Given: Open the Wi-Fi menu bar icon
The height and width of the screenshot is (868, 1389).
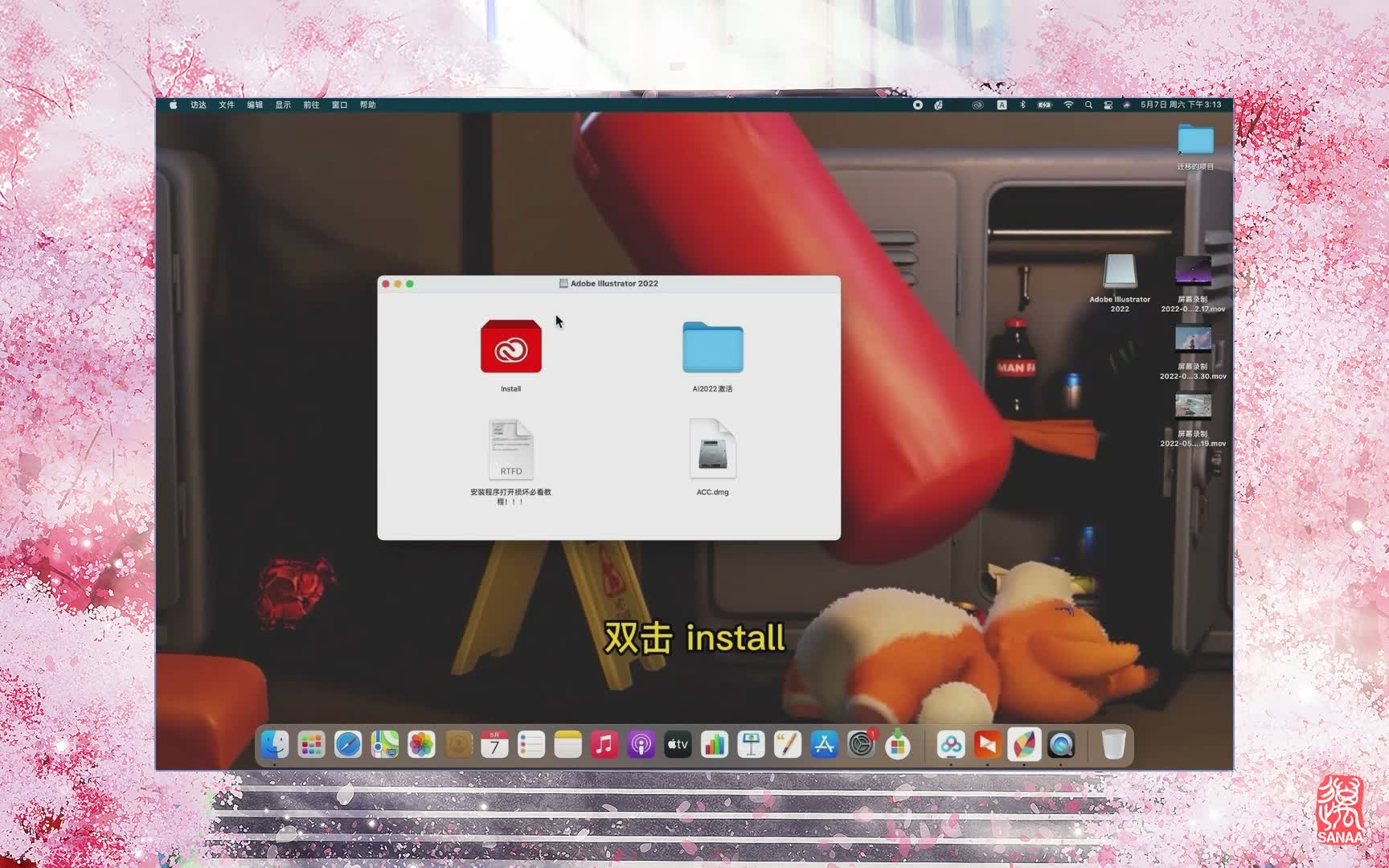Looking at the screenshot, I should tap(1068, 105).
